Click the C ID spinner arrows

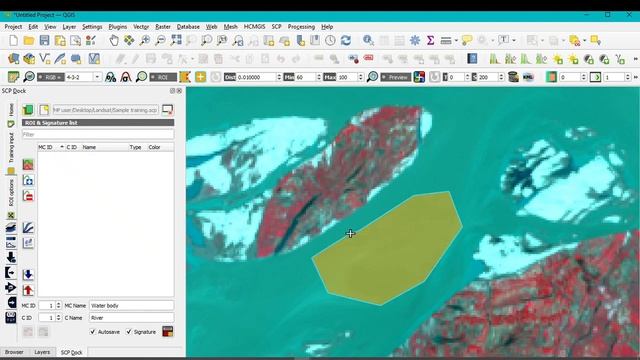(58, 318)
